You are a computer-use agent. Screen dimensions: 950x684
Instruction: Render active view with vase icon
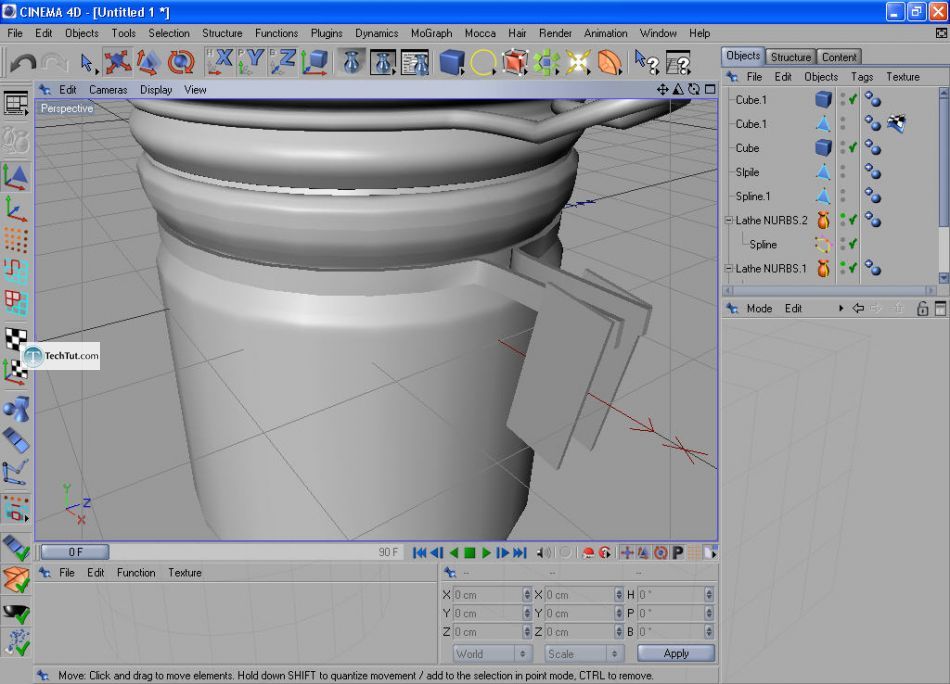pos(352,62)
